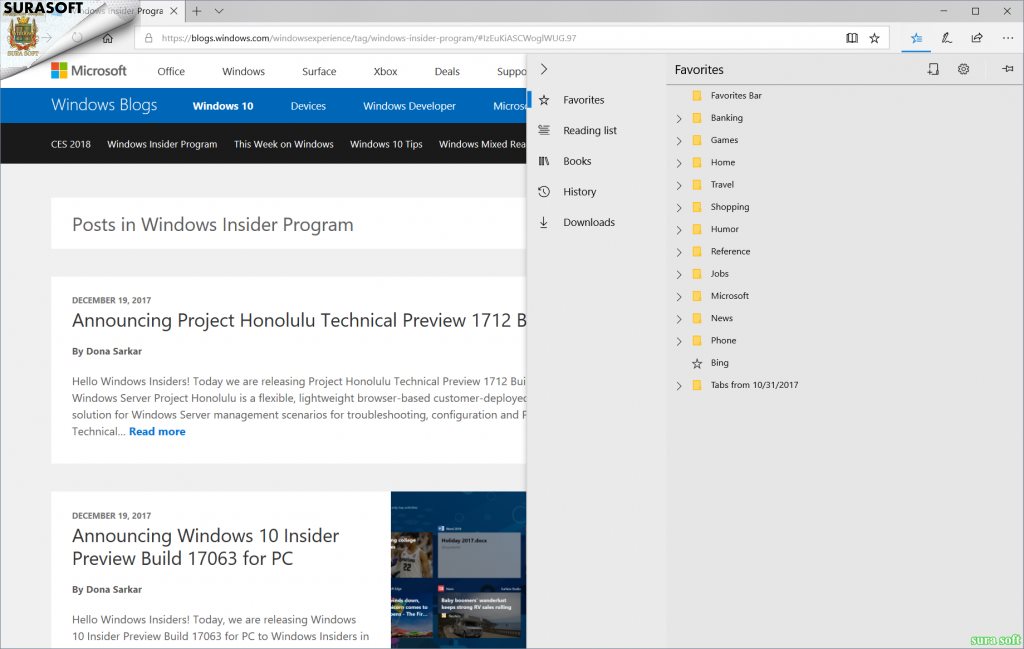Click Read more link for Honolulu post

coord(157,431)
